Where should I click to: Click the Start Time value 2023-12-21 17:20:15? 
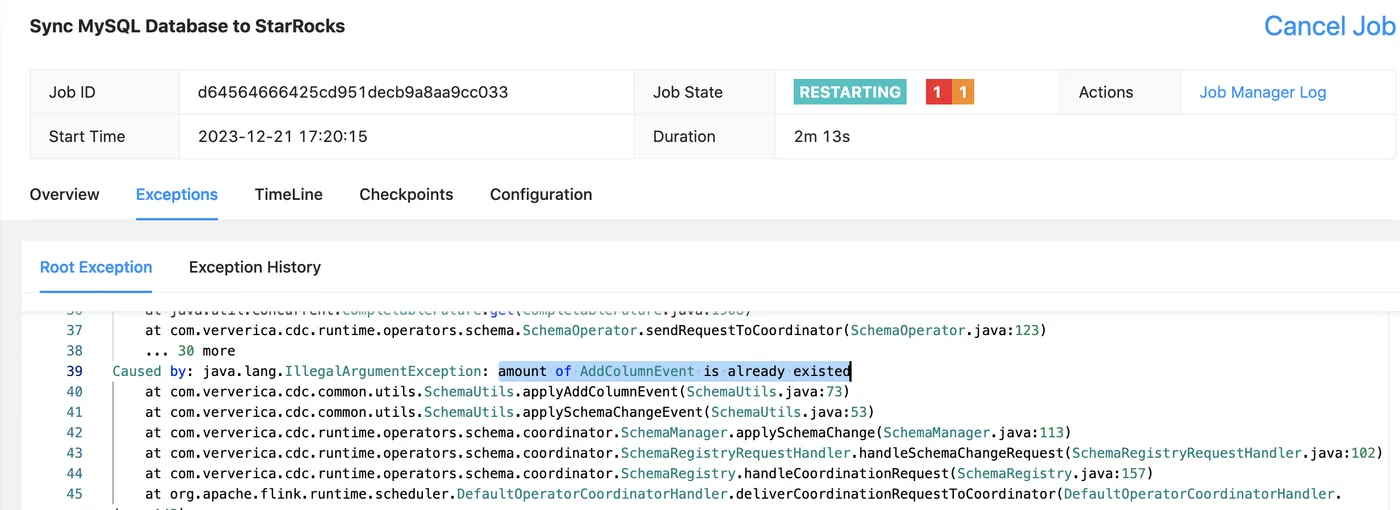[283, 136]
